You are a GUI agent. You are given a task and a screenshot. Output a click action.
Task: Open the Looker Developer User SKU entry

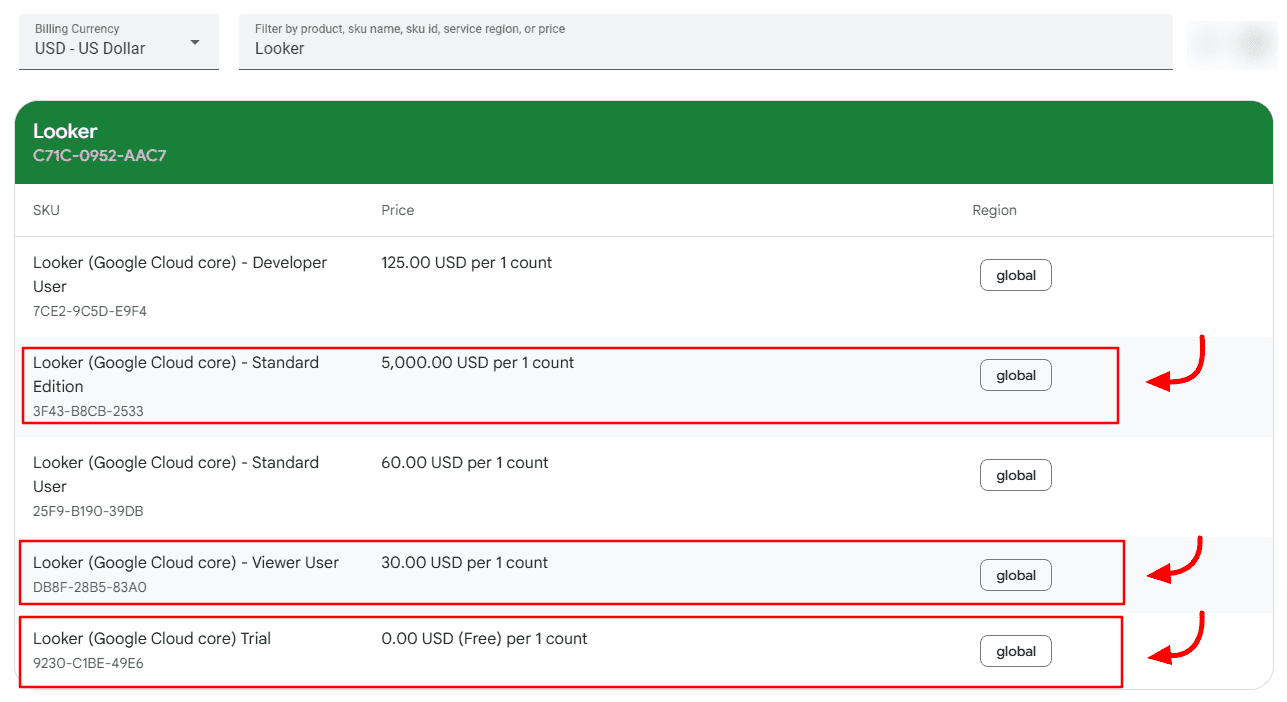(x=178, y=274)
